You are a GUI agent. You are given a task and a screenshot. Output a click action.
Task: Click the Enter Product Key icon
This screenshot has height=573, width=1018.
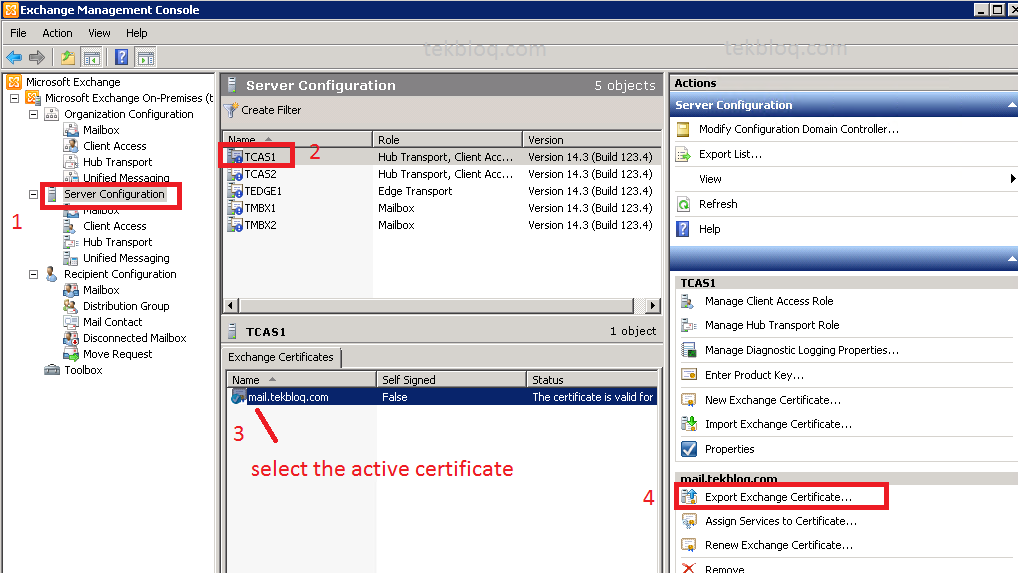pyautogui.click(x=688, y=375)
